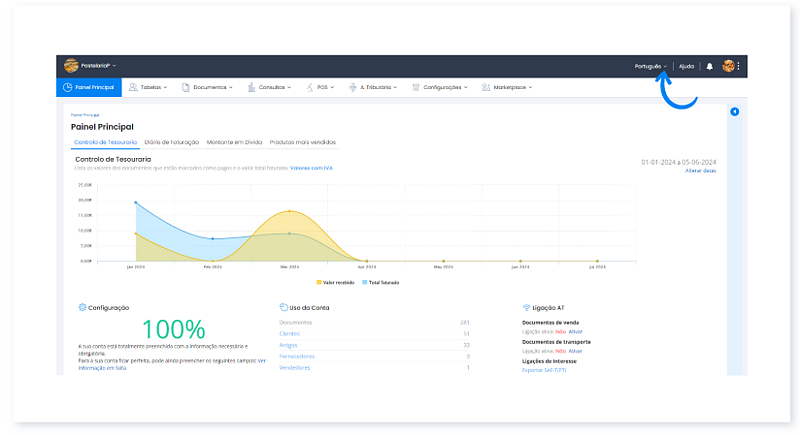
Task: Click the Configuração gear icon
Action: pos(82,307)
